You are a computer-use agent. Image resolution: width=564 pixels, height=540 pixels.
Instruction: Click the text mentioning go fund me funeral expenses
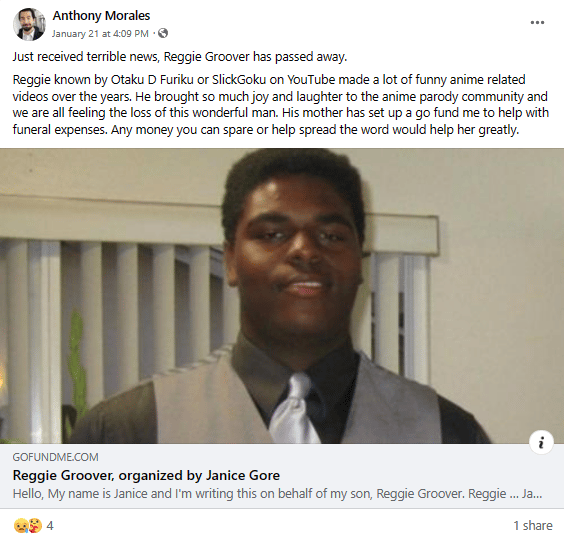point(281,121)
